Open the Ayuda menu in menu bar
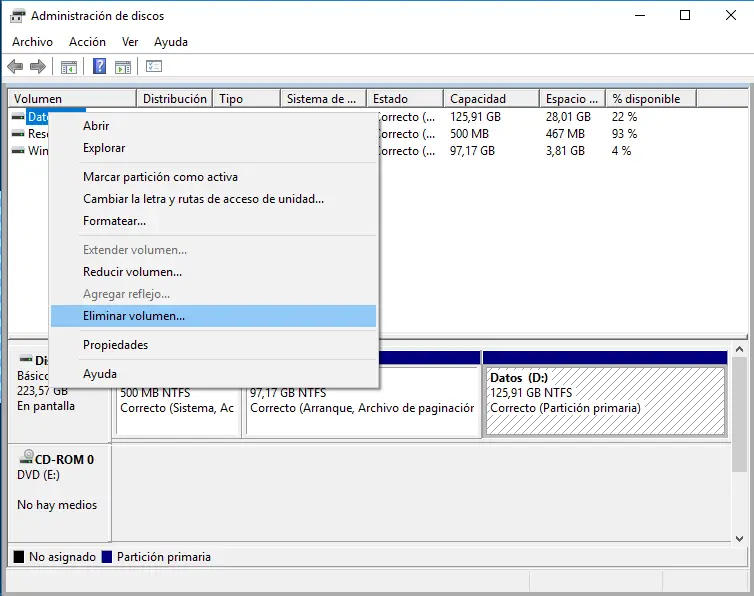This screenshot has width=754, height=596. [x=171, y=42]
